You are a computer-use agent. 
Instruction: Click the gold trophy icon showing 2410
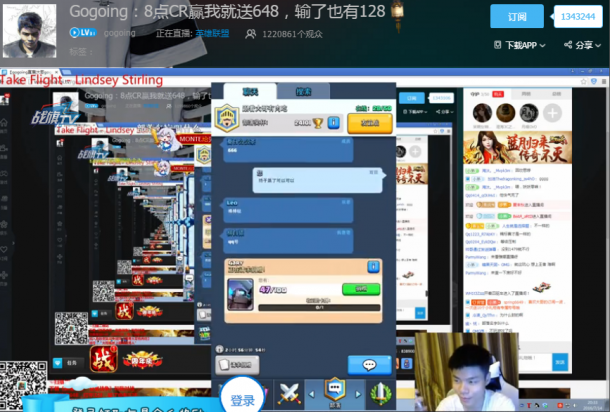[318, 123]
